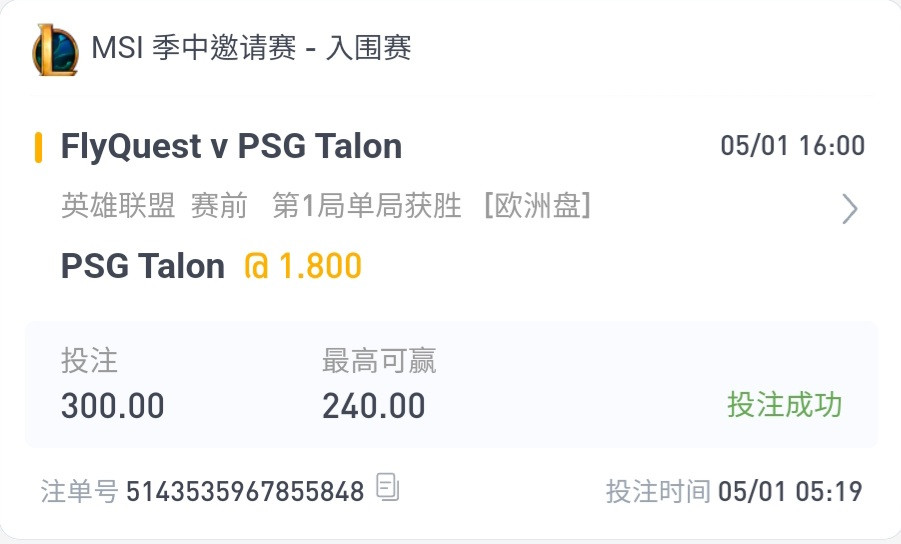Click the yellow match indicator bar
901x544 pixels.
[x=38, y=147]
